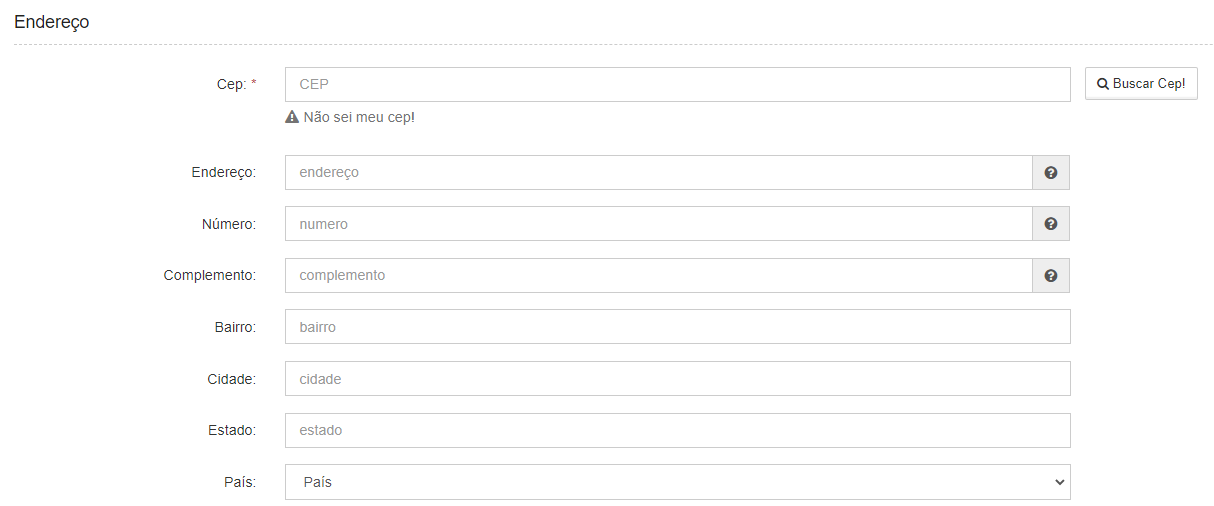1214x506 pixels.
Task: Open the Não sei meu cep! link
Action: 358,117
